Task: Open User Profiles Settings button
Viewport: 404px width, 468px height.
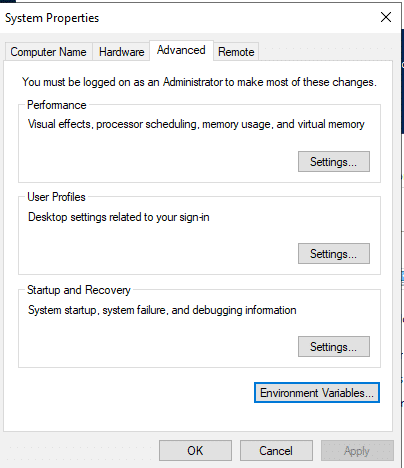Action: coord(334,254)
